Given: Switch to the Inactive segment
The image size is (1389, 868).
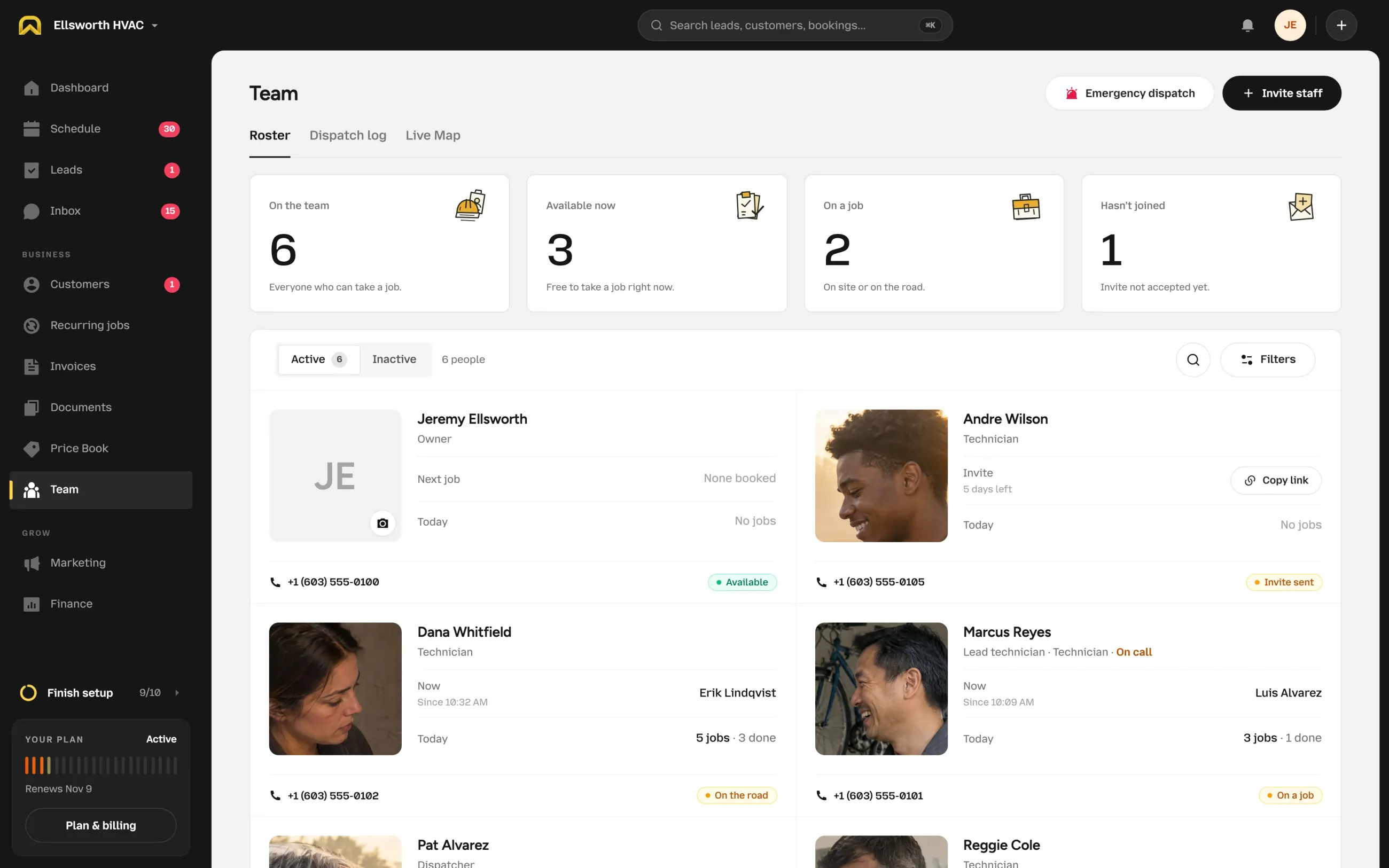Looking at the screenshot, I should (394, 360).
